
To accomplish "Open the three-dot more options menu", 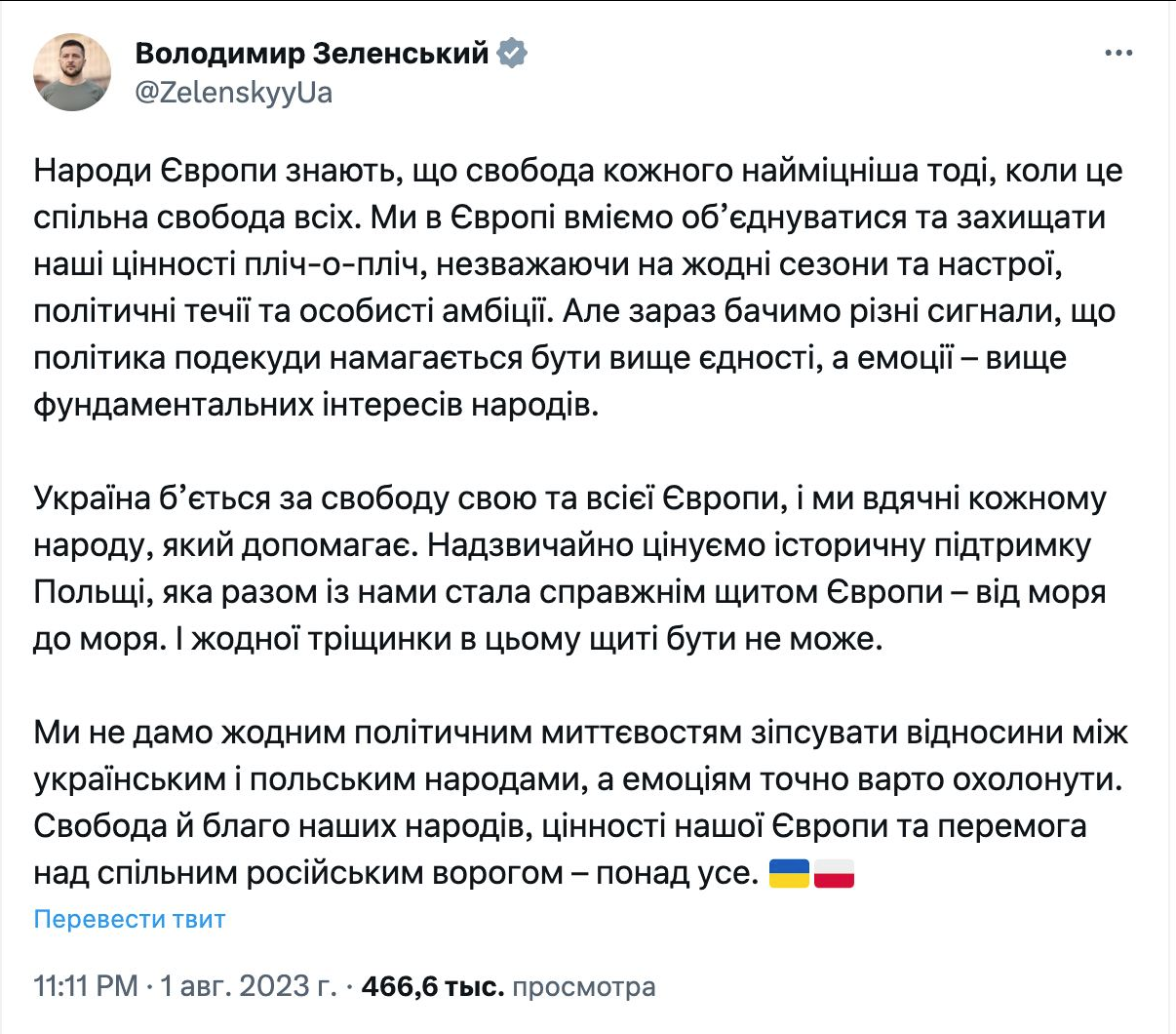I will point(1117,53).
